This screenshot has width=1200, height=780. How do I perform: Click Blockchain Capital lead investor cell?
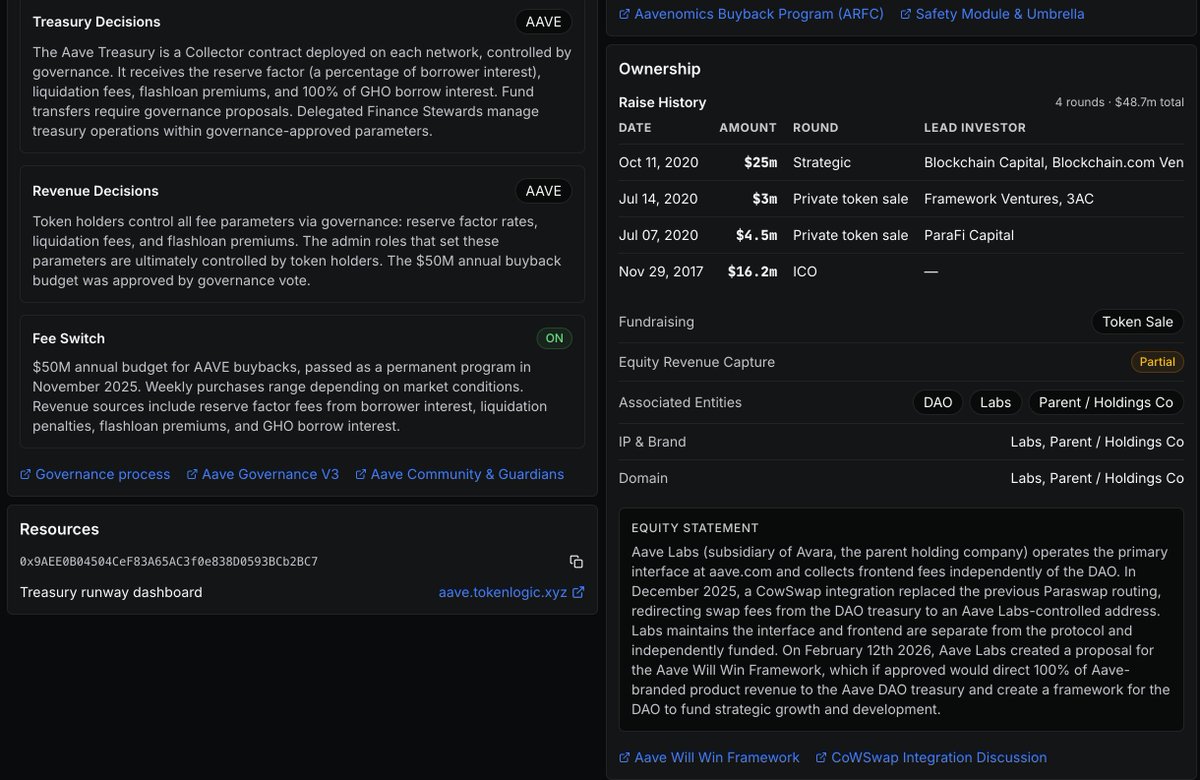1054,162
